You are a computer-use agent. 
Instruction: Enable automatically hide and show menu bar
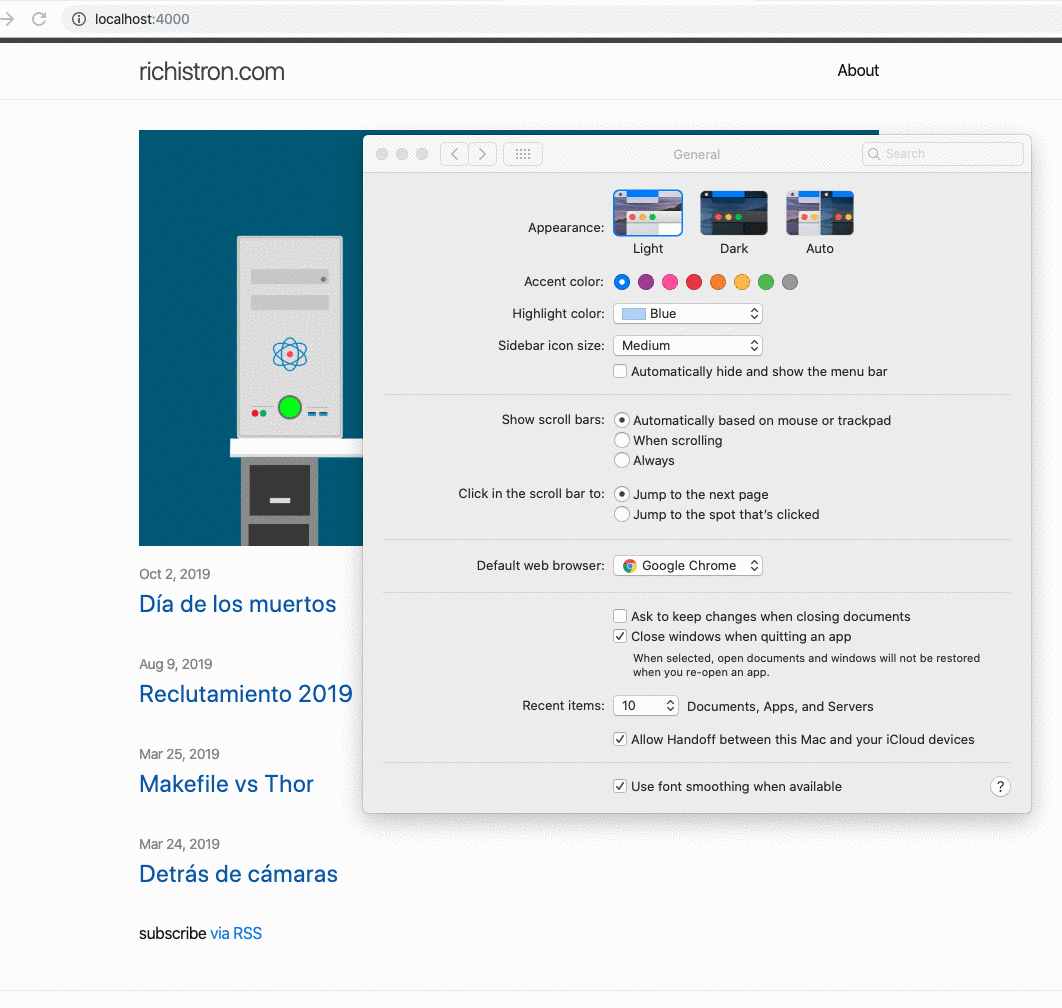620,371
